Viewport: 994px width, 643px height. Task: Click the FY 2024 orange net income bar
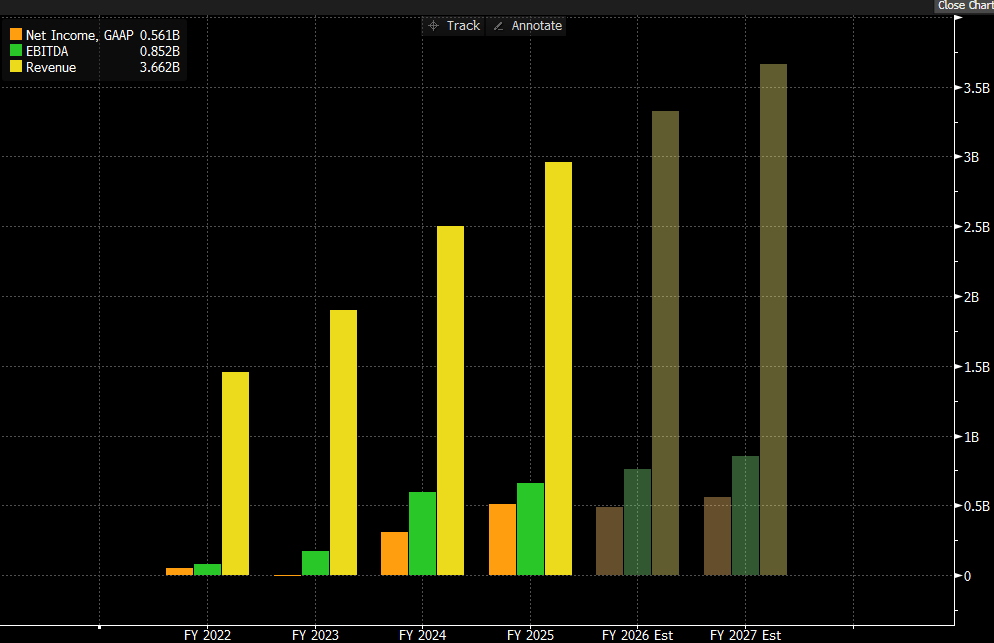(394, 553)
